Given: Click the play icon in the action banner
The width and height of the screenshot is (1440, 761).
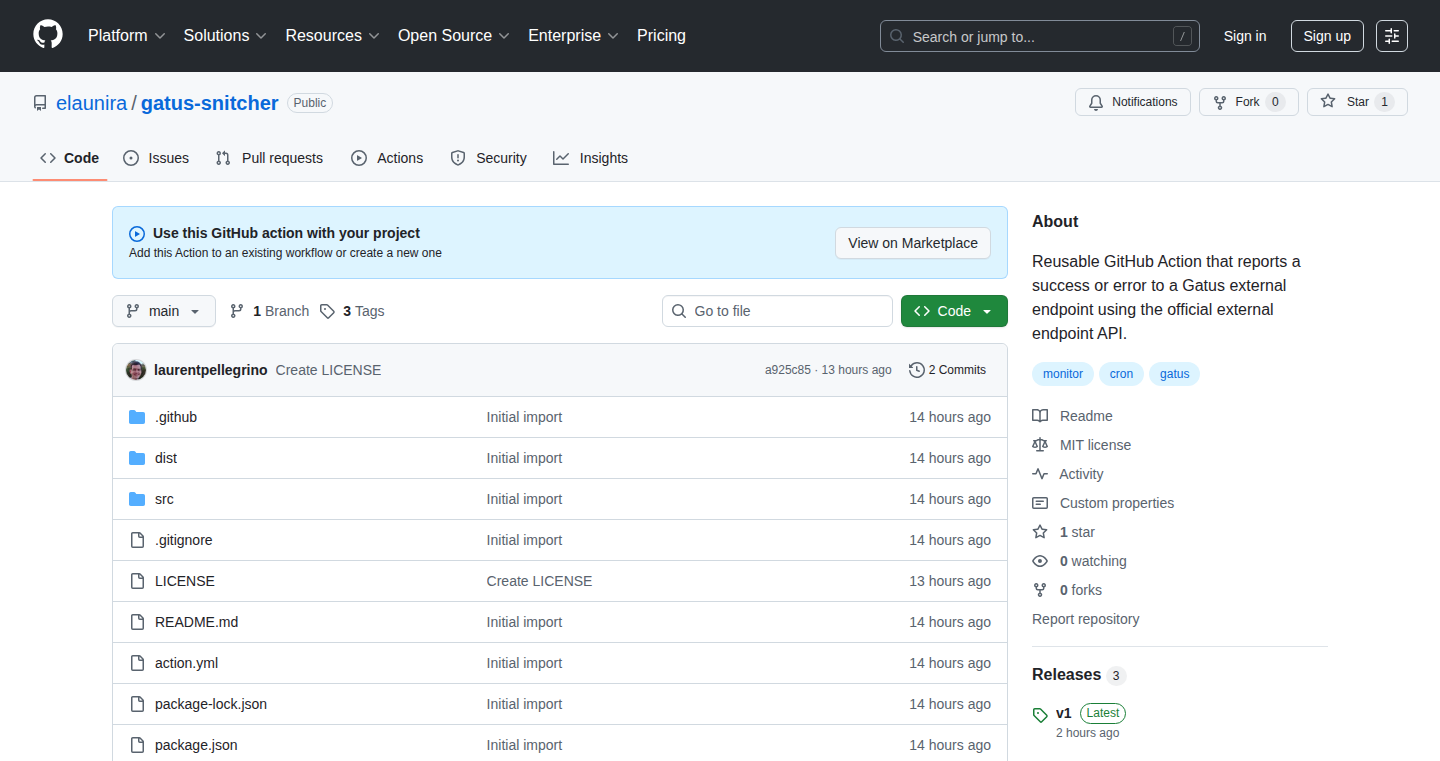Looking at the screenshot, I should [137, 234].
